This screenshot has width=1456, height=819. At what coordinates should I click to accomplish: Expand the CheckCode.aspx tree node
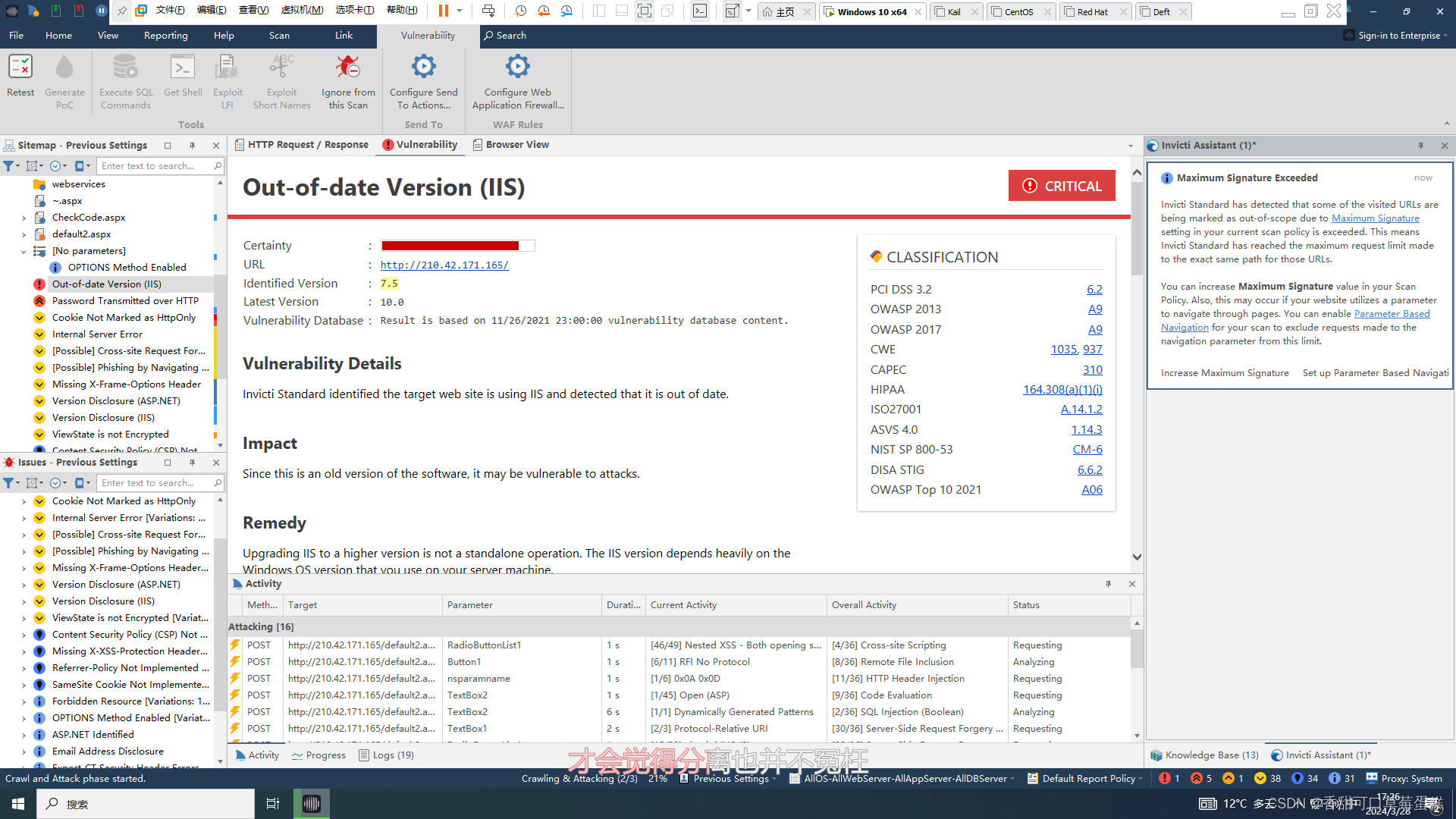(24, 218)
